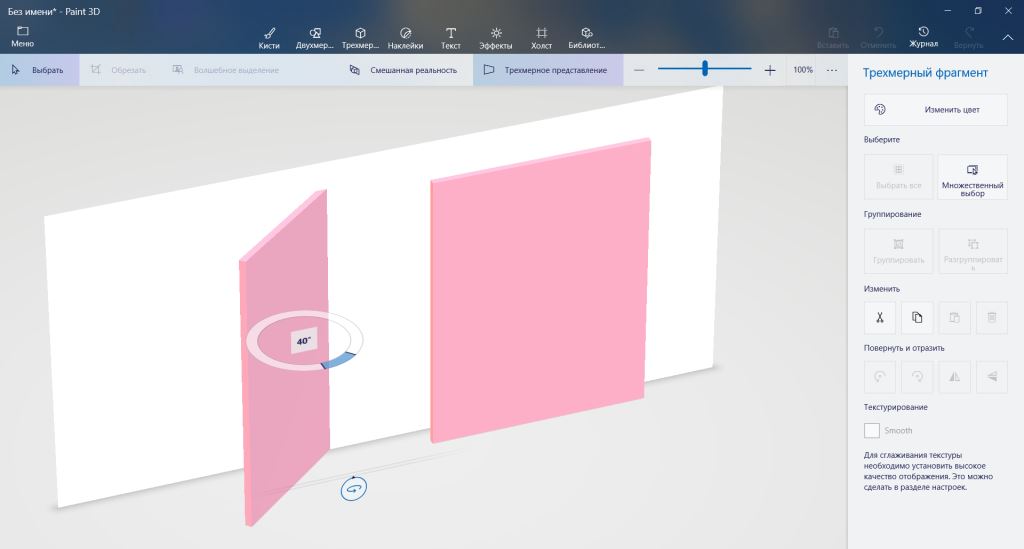
Task: Open the three-dots more options menu
Action: (x=832, y=70)
